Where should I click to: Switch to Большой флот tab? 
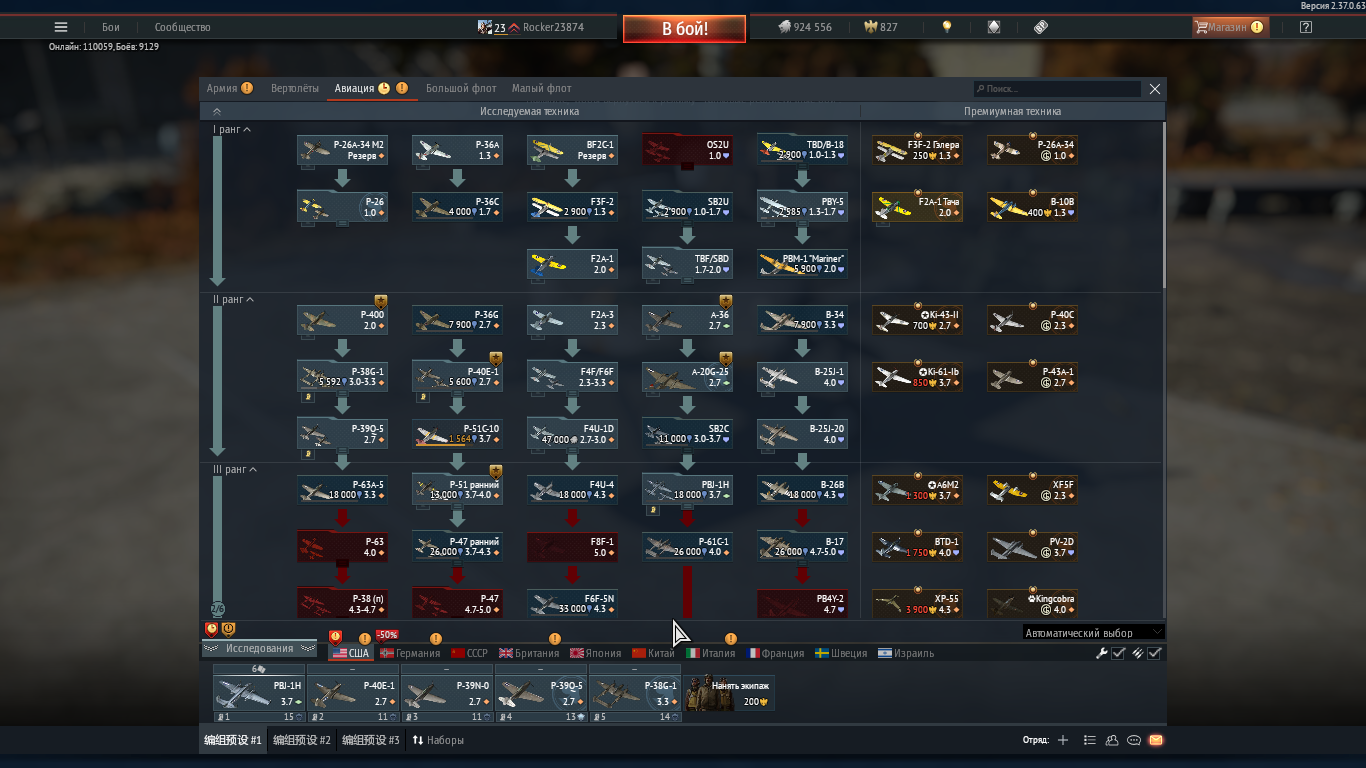(461, 88)
